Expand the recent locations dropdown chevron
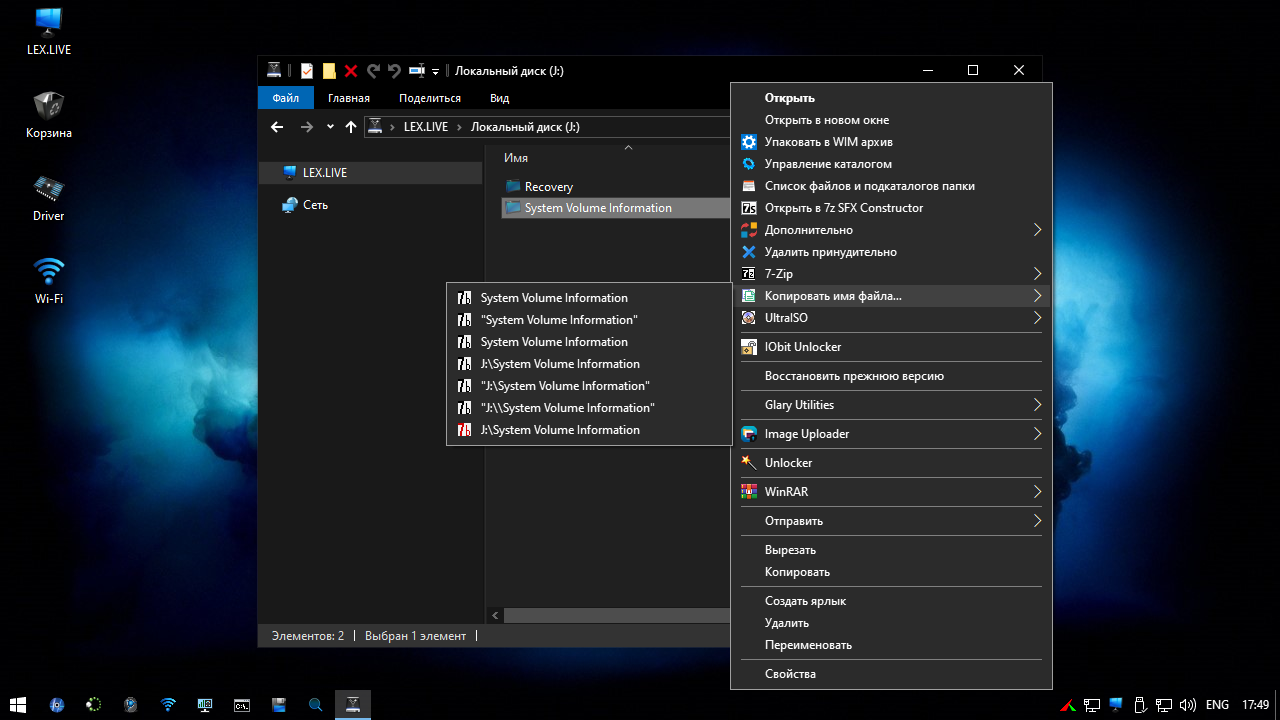 pos(330,127)
